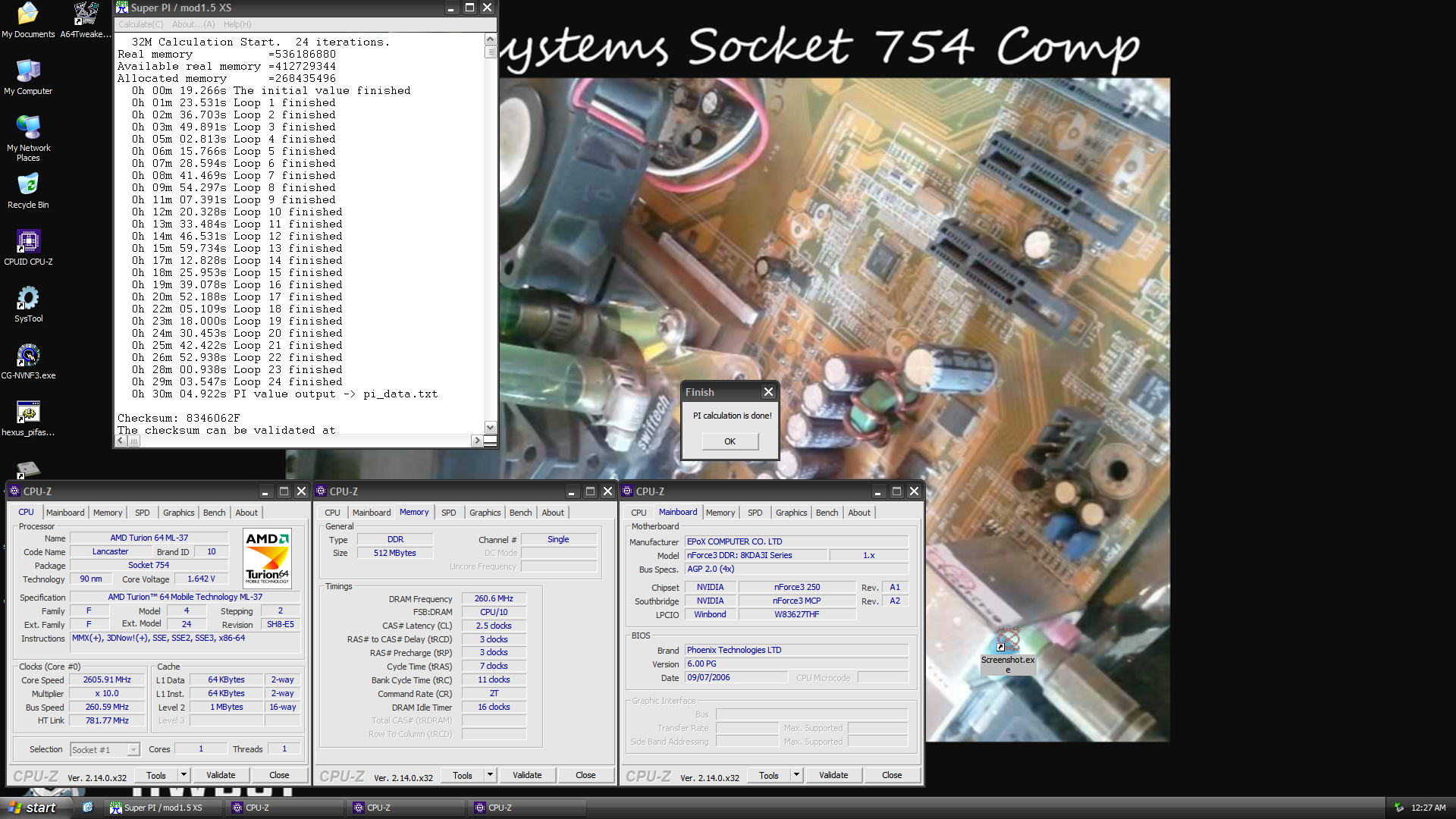Launch CPUID CPU-Z desktop shortcut
This screenshot has height=819, width=1456.
coord(28,248)
